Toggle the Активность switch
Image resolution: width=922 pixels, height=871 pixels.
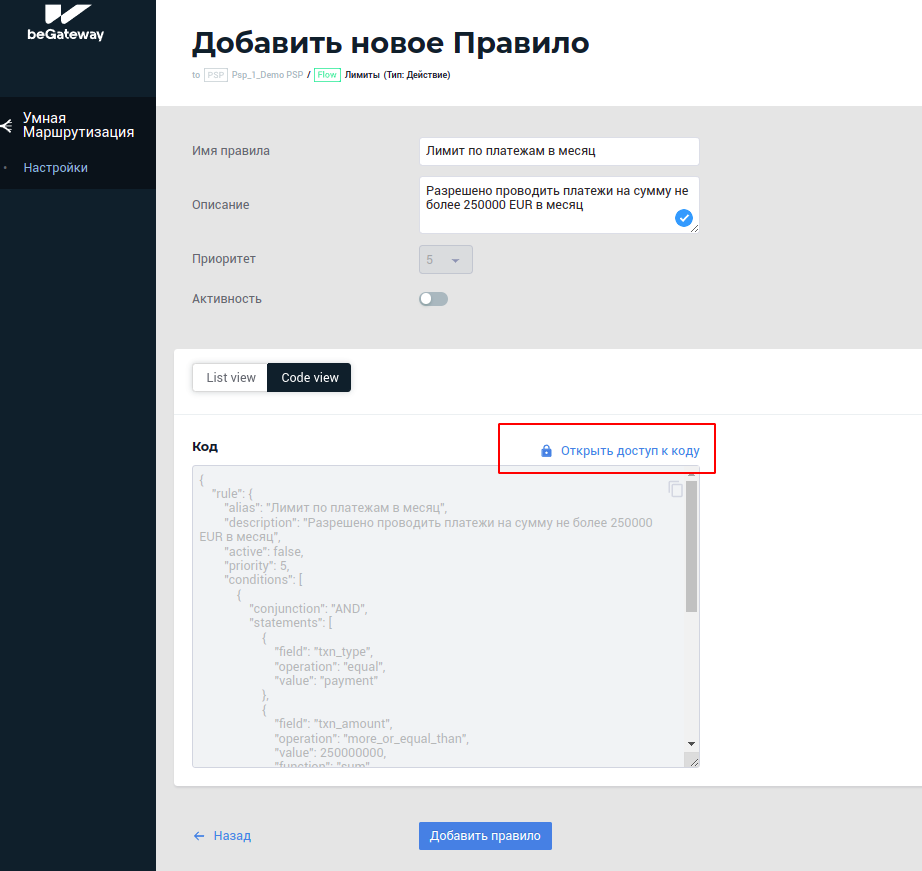433,299
